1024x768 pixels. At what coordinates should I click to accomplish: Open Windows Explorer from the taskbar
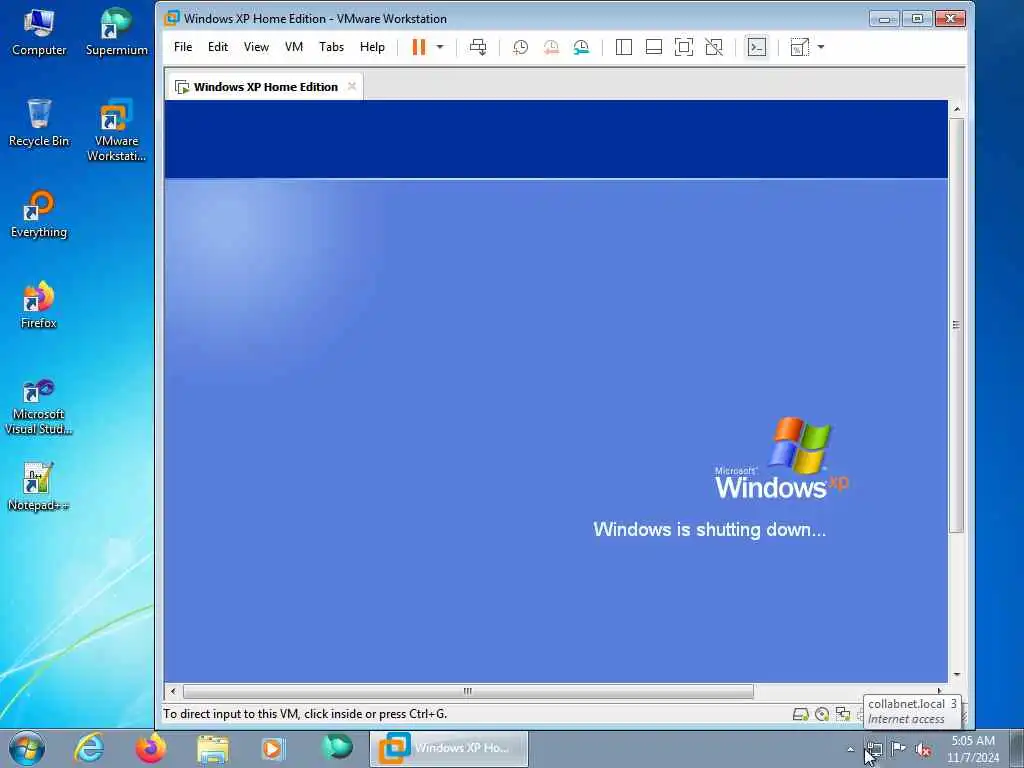click(x=213, y=749)
